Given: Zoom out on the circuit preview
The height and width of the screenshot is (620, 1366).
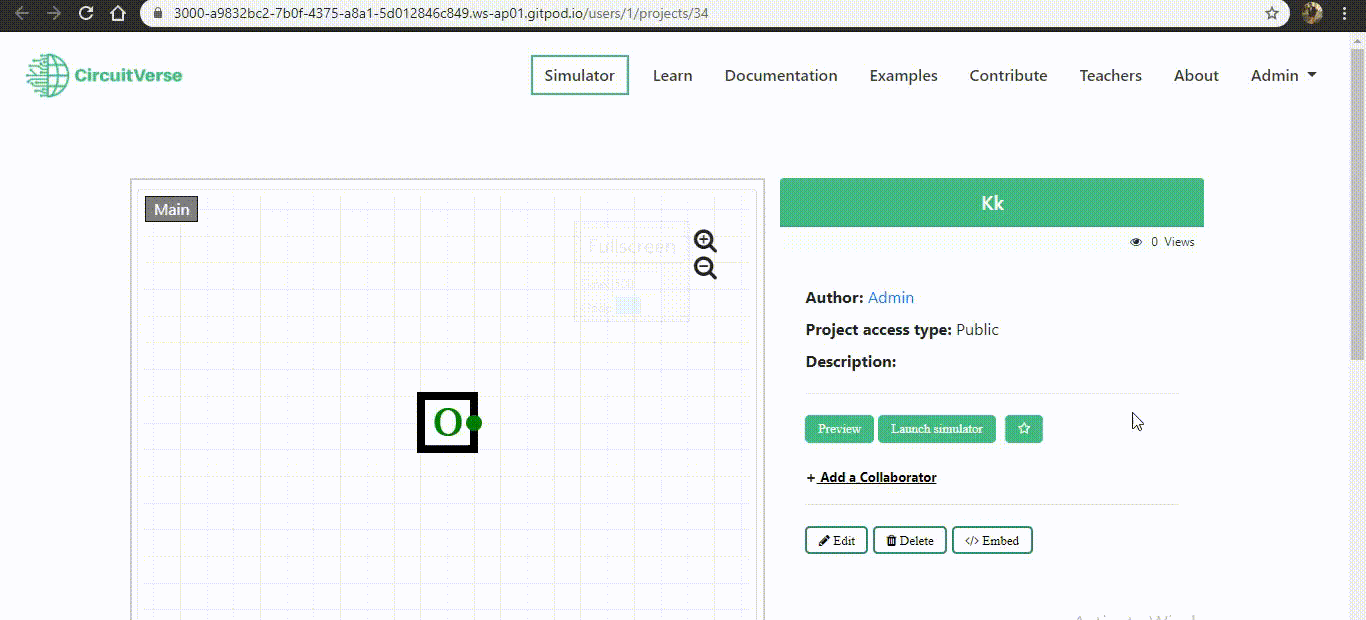Looking at the screenshot, I should point(705,268).
